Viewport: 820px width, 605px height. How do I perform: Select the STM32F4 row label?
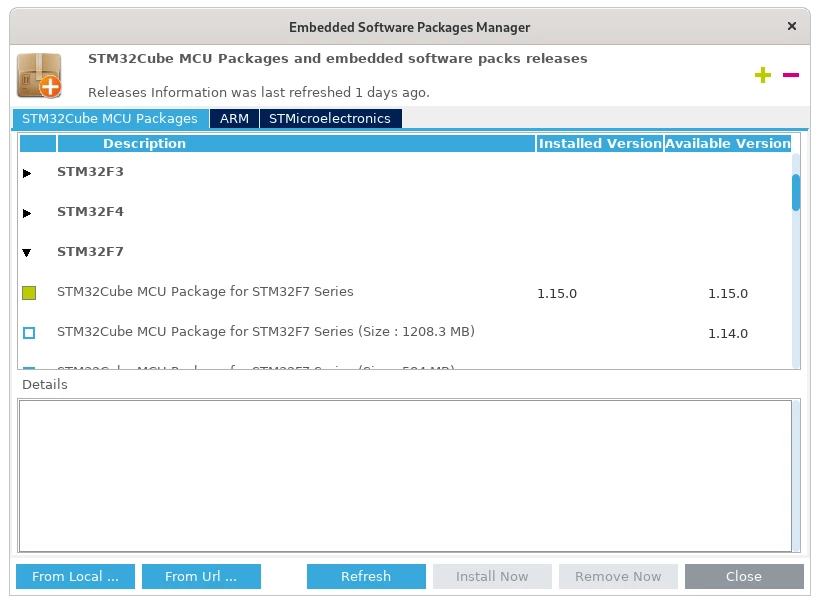point(90,212)
